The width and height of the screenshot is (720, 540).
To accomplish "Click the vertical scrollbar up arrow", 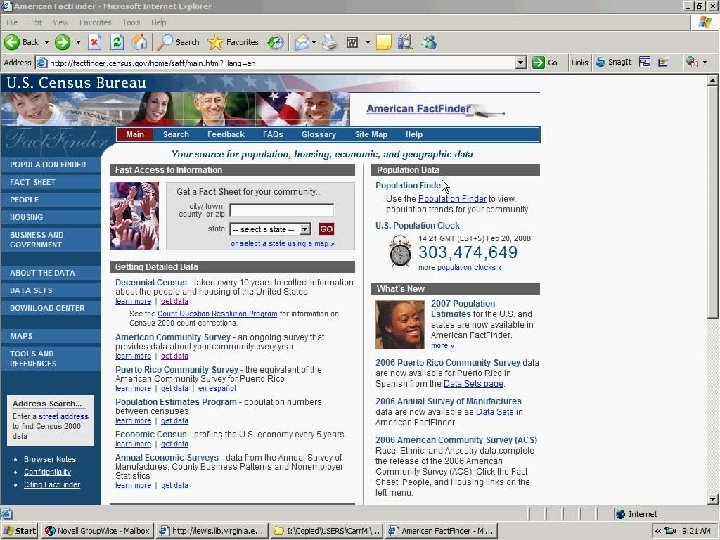I will point(712,81).
